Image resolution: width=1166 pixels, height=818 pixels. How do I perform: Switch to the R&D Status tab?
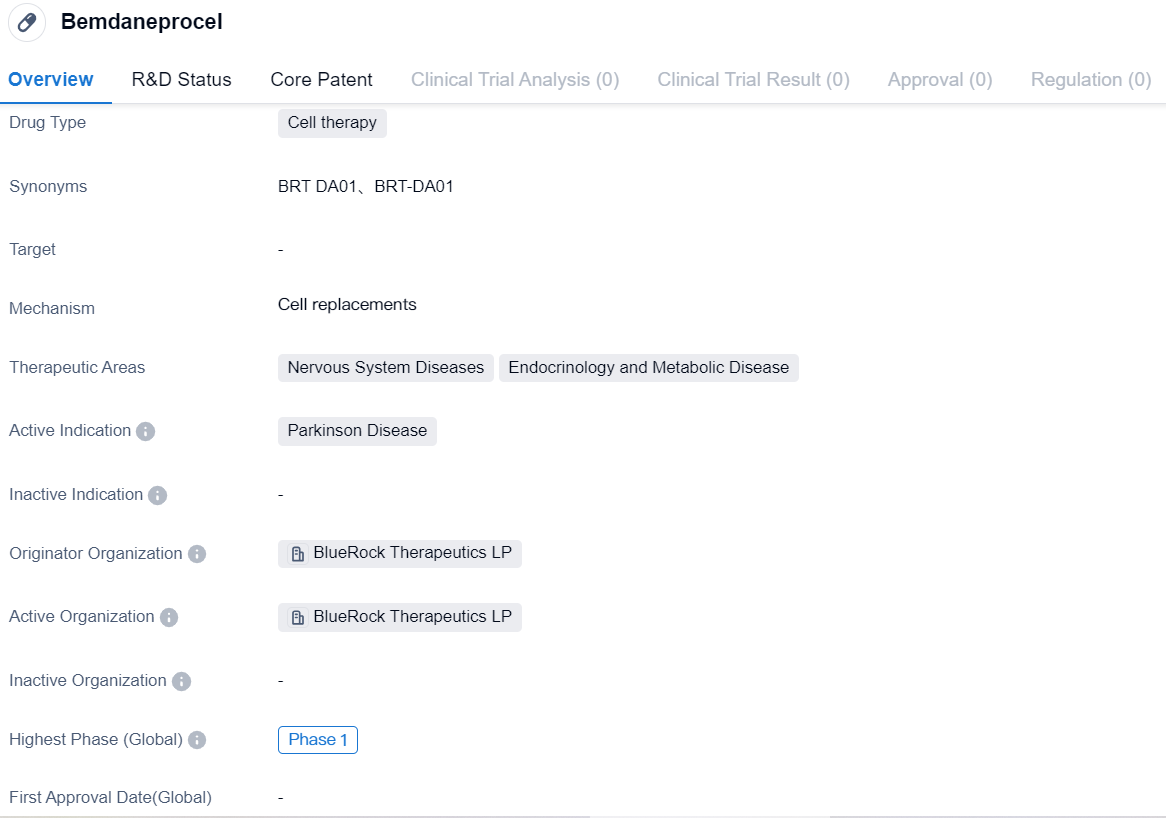click(181, 80)
